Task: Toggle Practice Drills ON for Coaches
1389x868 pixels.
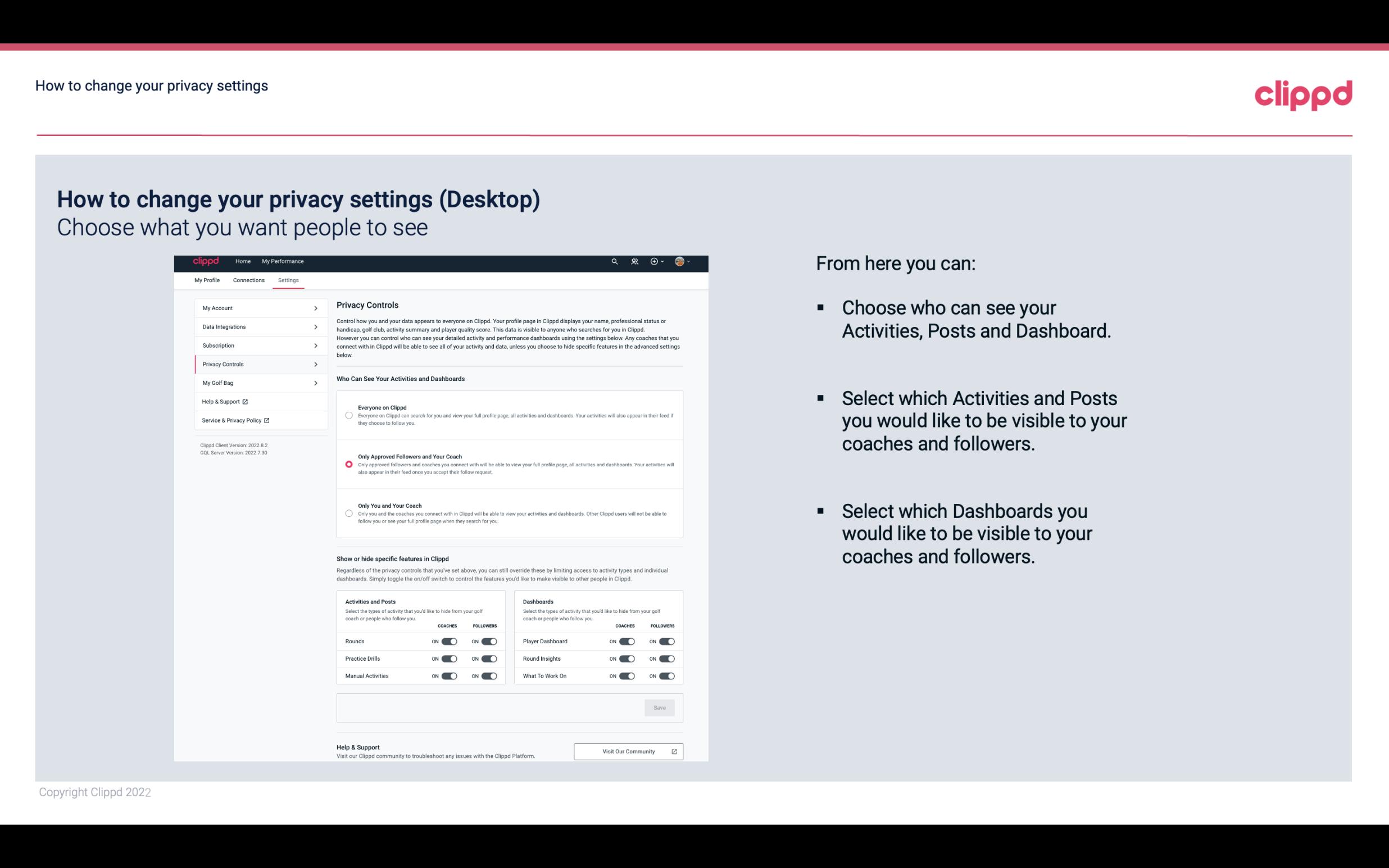Action: click(449, 658)
